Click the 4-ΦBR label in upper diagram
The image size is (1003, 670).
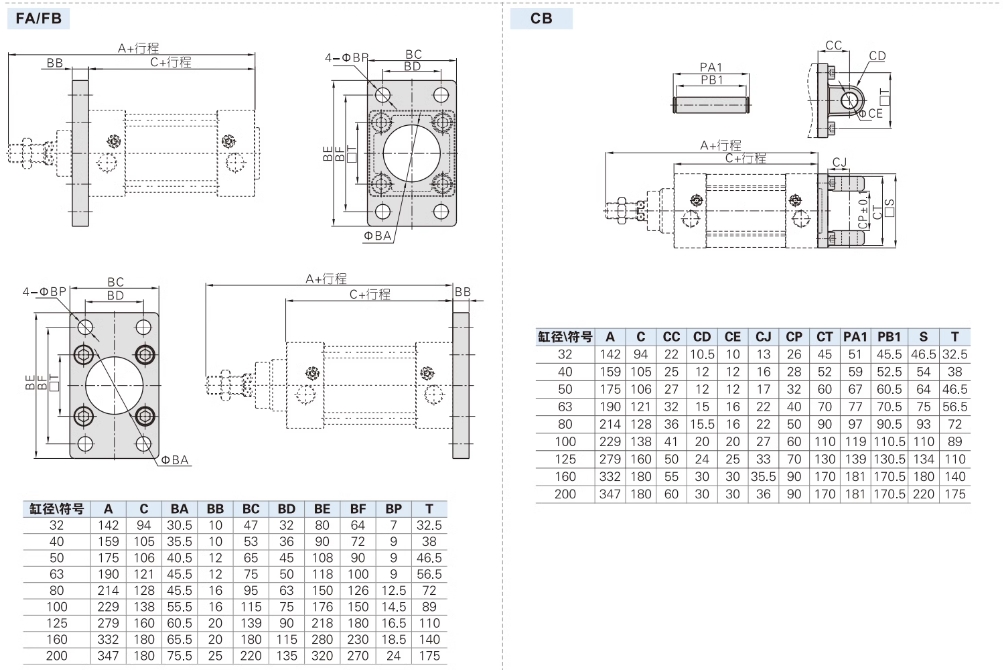point(346,58)
